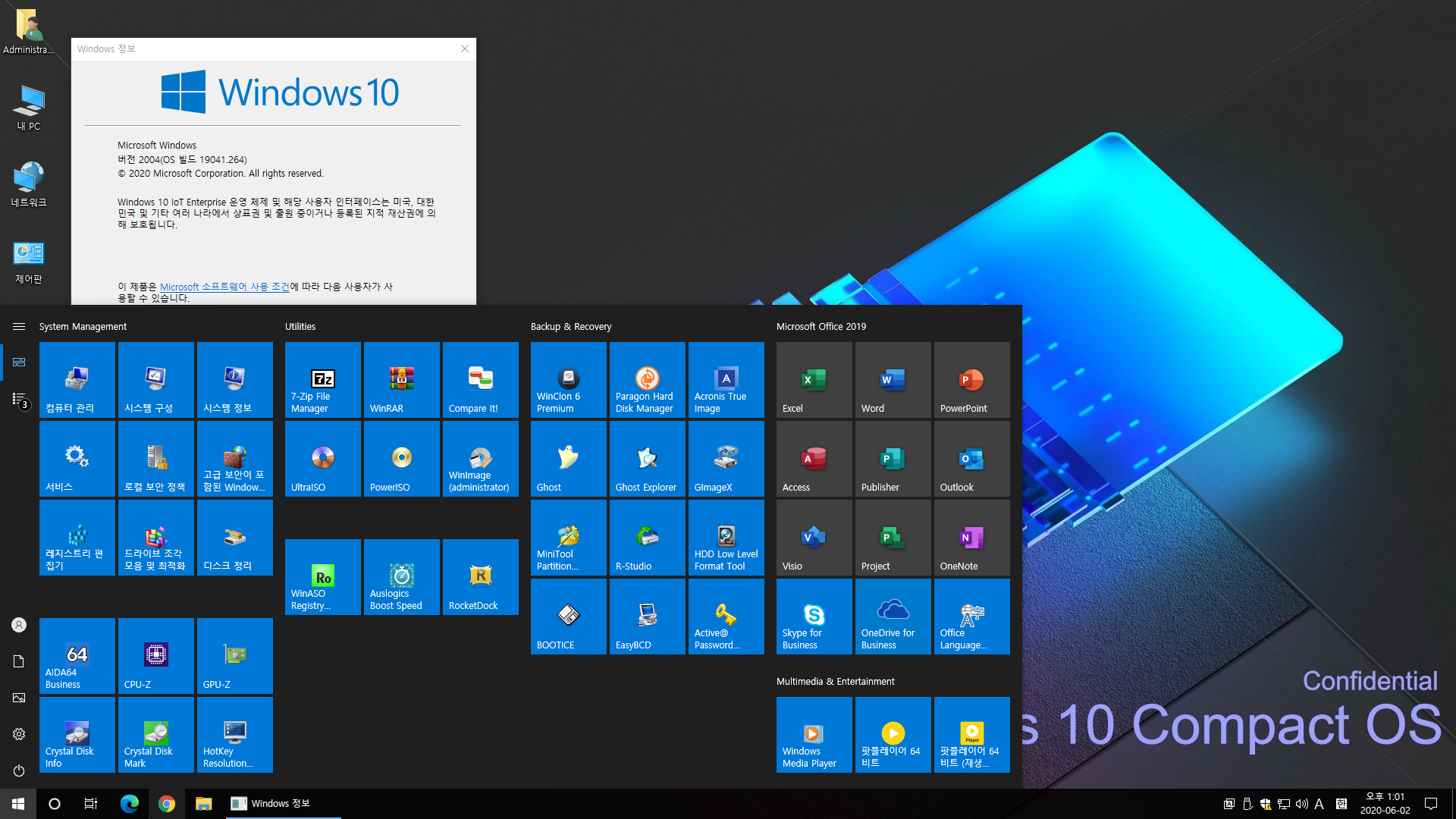Open Visio tile
1456x819 pixels.
tap(814, 538)
